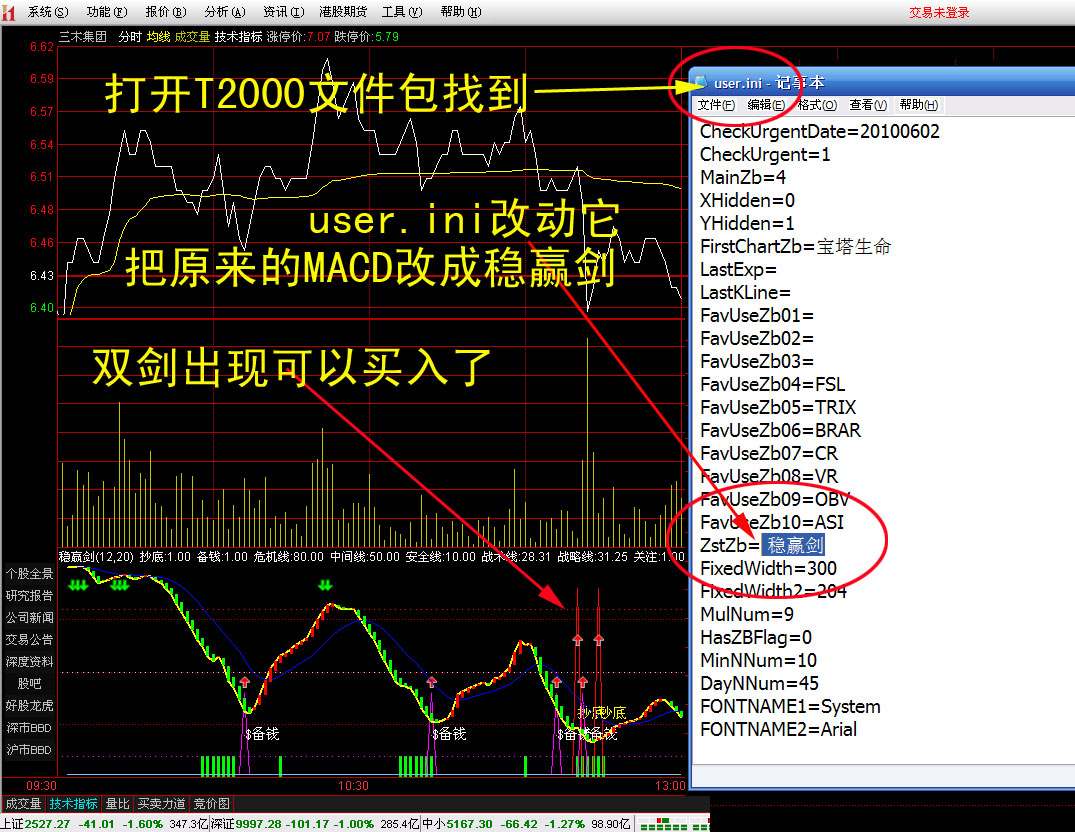
Task: Open Notepad 查看(V) menu
Action: pos(868,105)
